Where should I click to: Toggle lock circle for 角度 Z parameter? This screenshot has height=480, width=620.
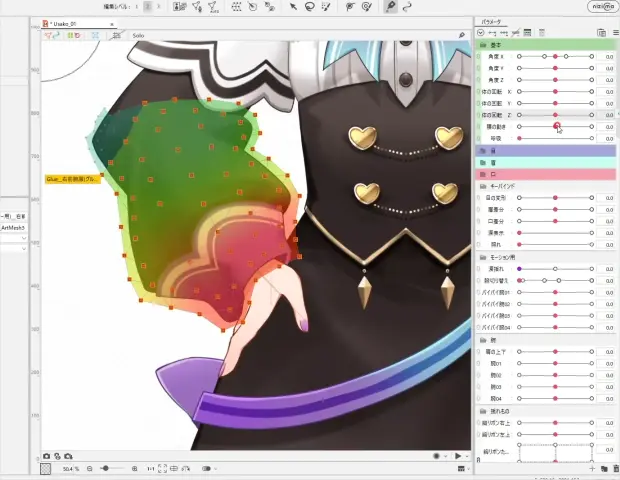coord(478,80)
